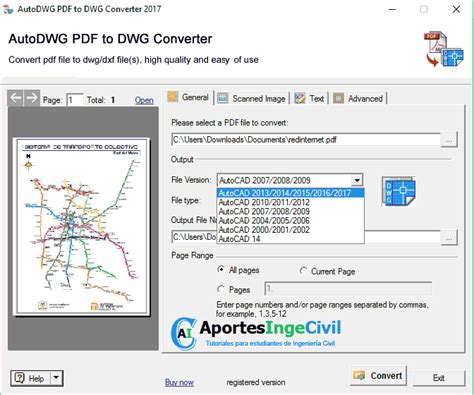The image size is (474, 395).
Task: Collapse the File Version dropdown arrow
Action: coord(357,181)
